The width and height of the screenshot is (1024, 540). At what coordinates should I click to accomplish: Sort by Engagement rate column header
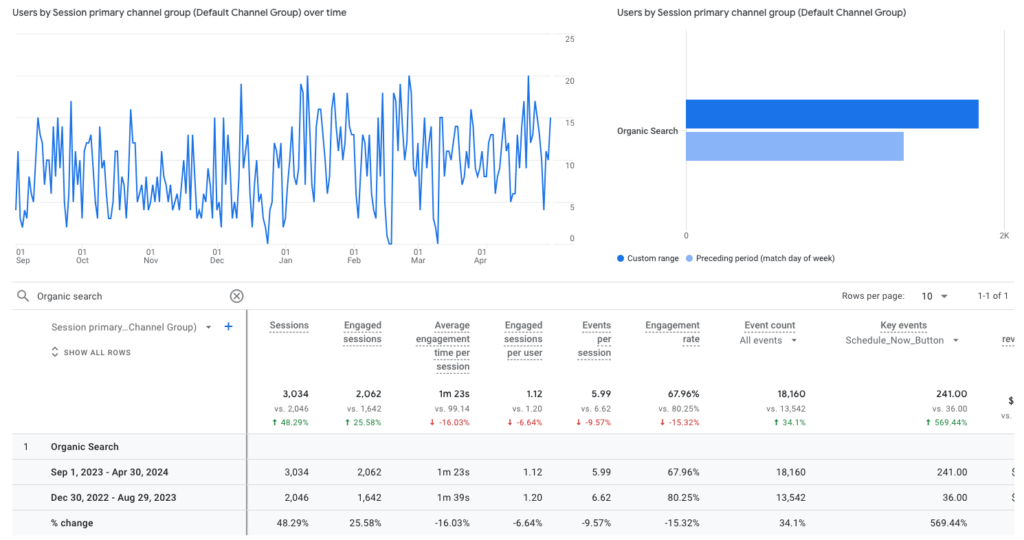(x=672, y=332)
